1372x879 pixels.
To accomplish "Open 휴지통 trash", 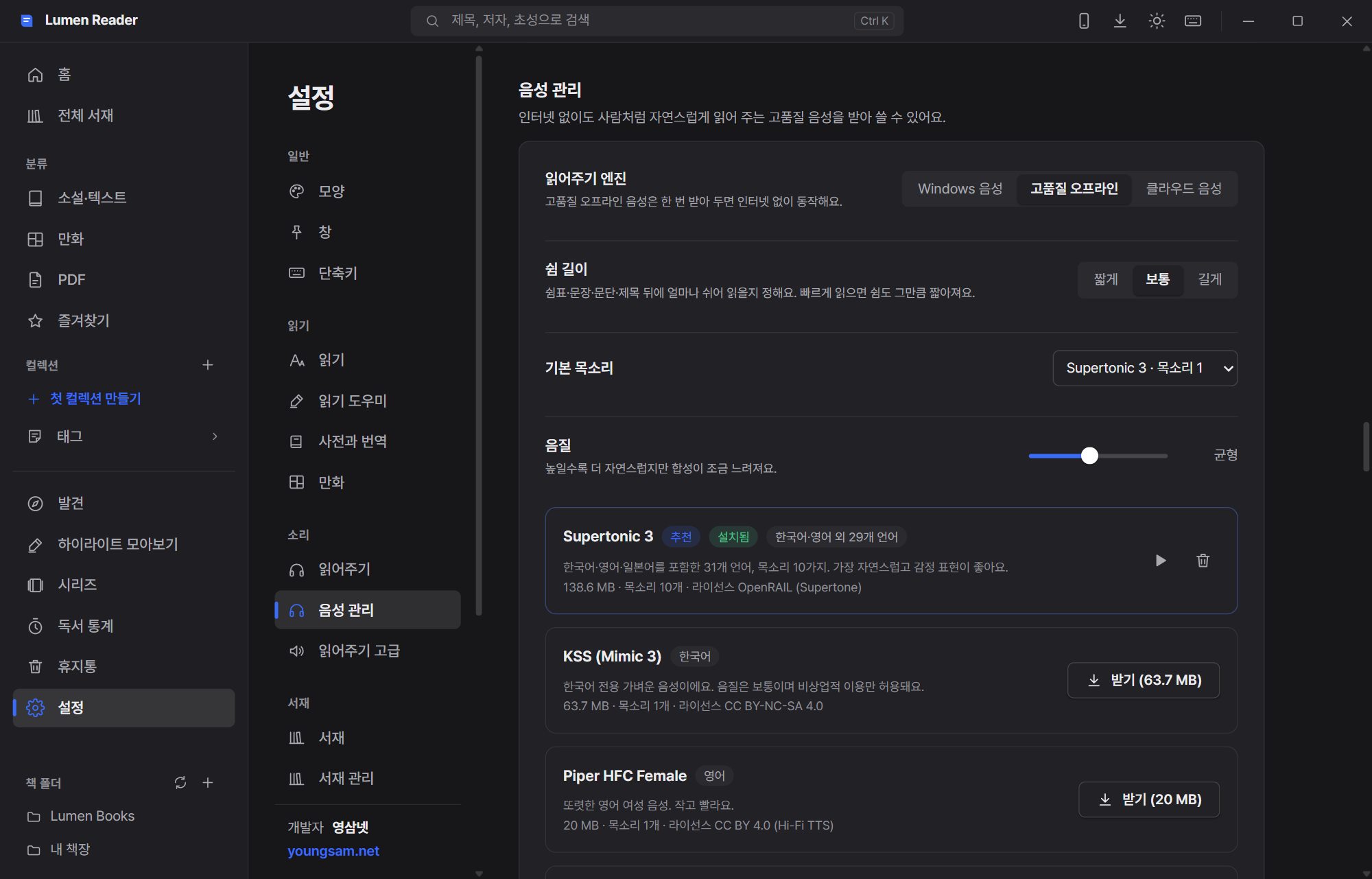I will 123,666.
